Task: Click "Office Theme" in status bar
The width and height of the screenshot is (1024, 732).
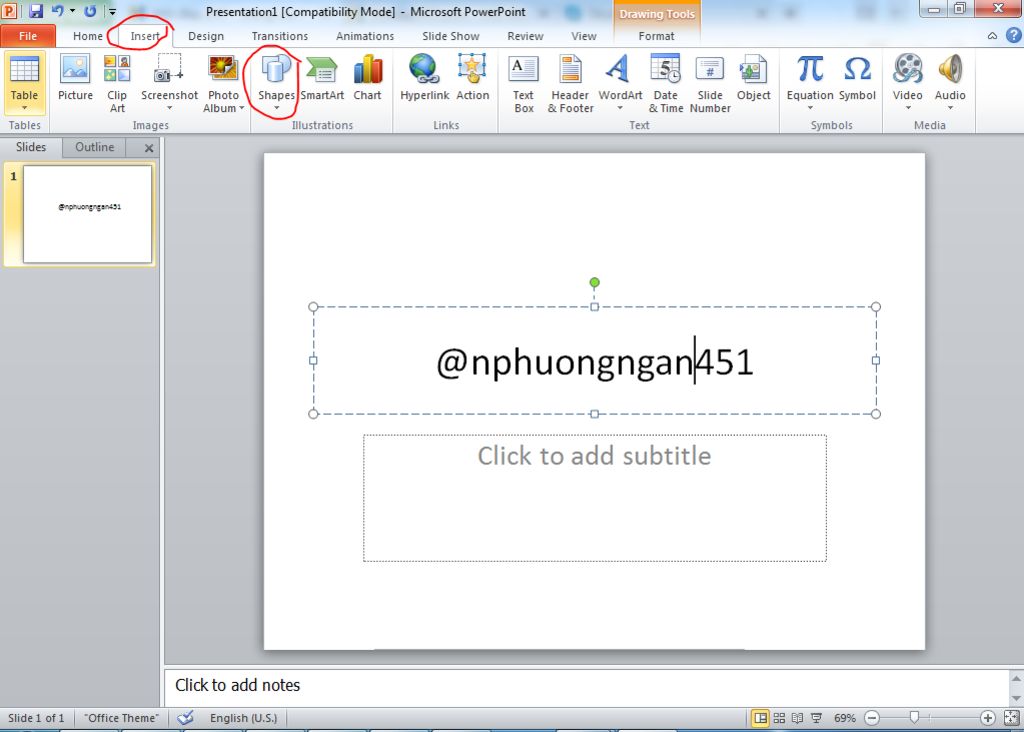Action: [121, 718]
